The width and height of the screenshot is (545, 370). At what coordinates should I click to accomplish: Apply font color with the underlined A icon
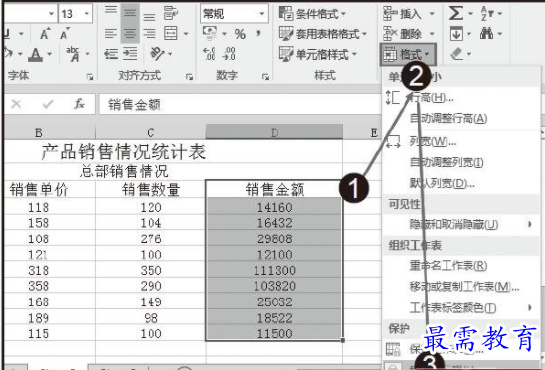pyautogui.click(x=35, y=55)
